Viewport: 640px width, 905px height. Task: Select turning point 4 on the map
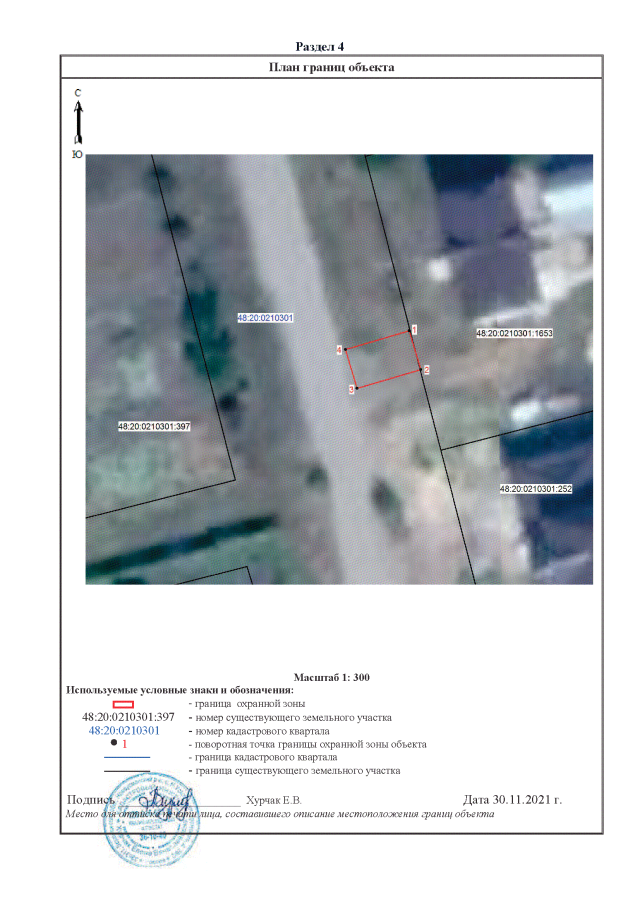(x=345, y=350)
